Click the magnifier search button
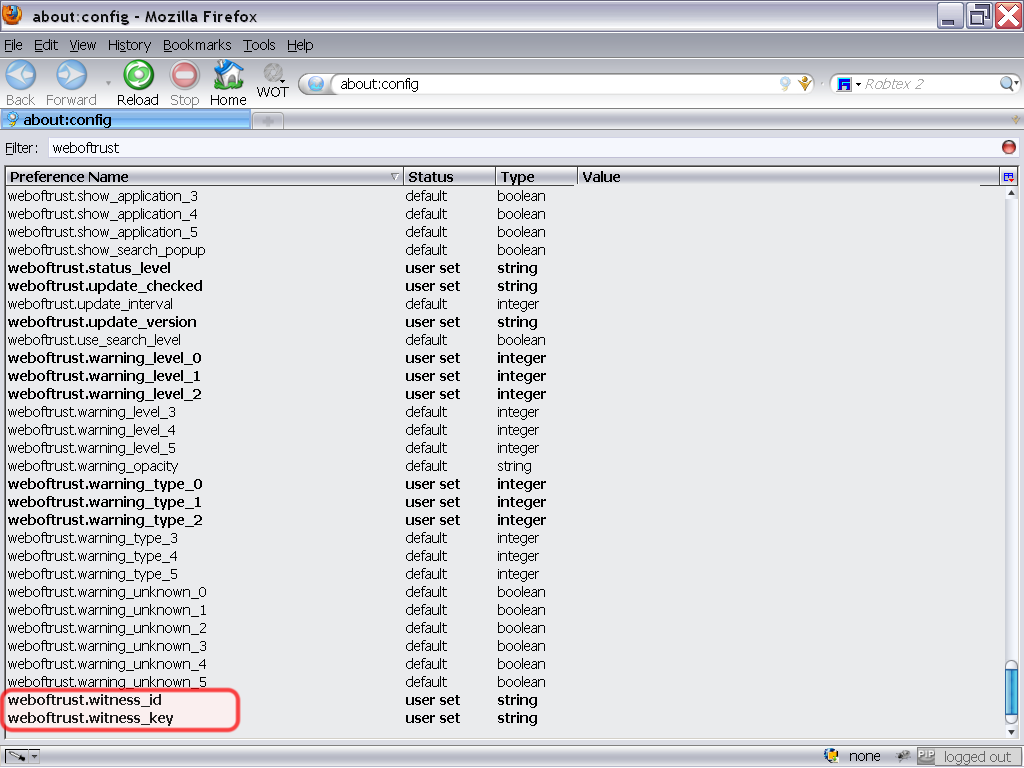The width and height of the screenshot is (1024, 768). pos(1007,84)
